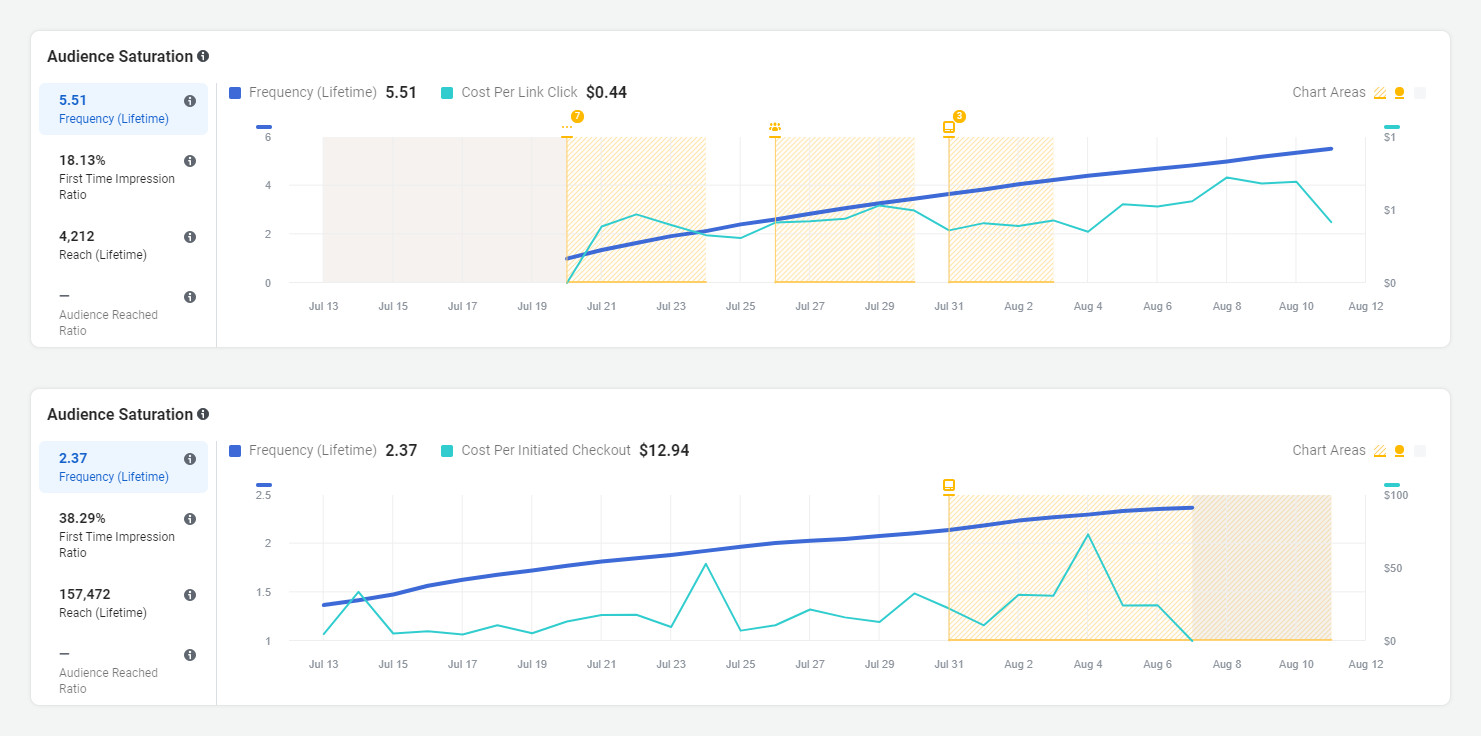Screen dimensions: 1481x736
Task: Click the device event marker above bottom chart
Action: [x=949, y=486]
